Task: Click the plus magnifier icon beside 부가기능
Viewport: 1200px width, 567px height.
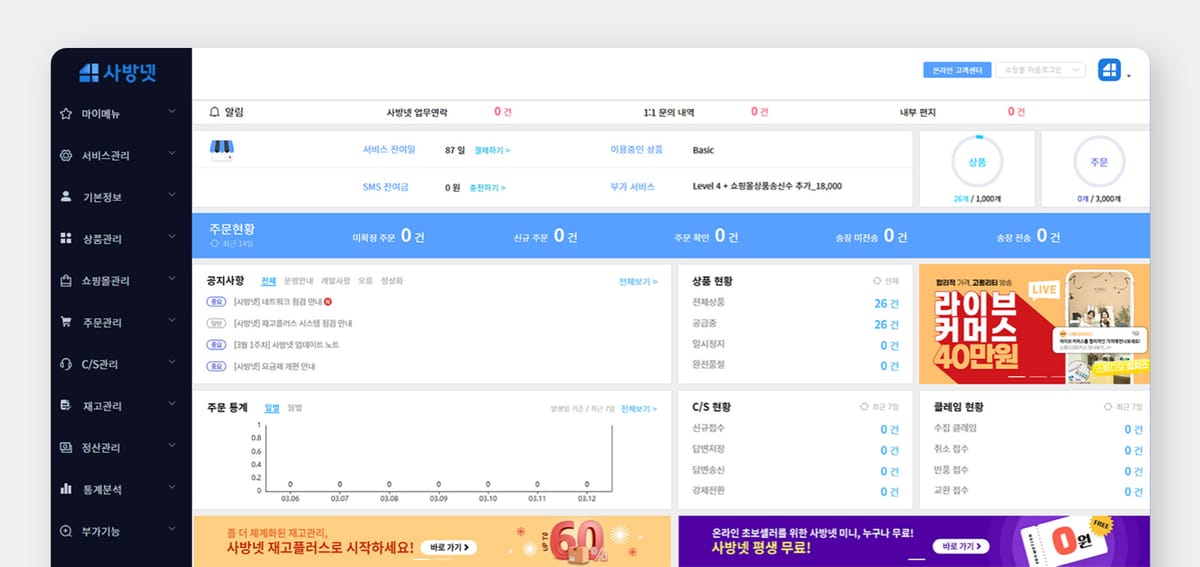Action: [66, 531]
